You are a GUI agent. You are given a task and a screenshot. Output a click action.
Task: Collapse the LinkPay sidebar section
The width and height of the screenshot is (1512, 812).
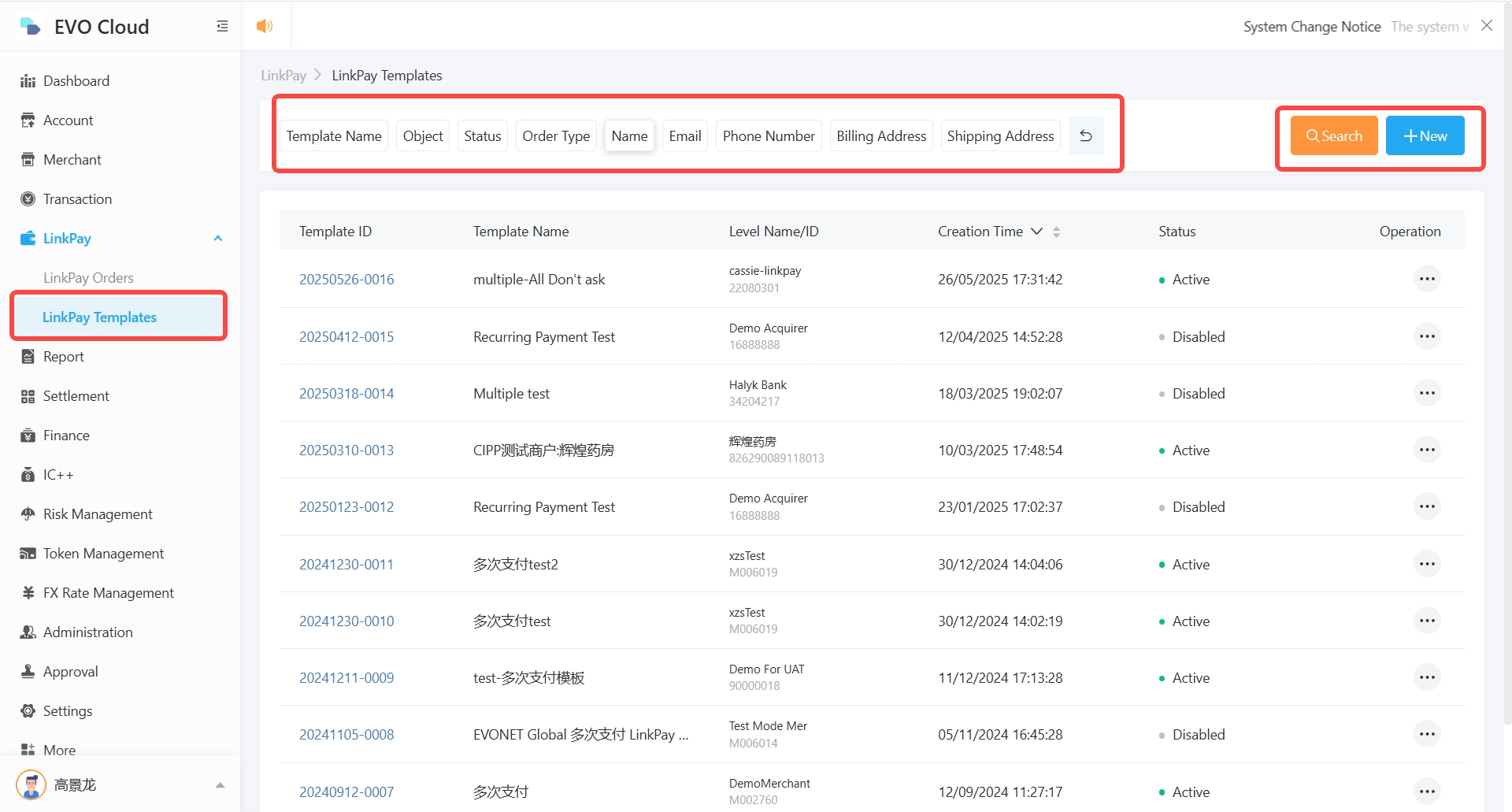pos(218,239)
